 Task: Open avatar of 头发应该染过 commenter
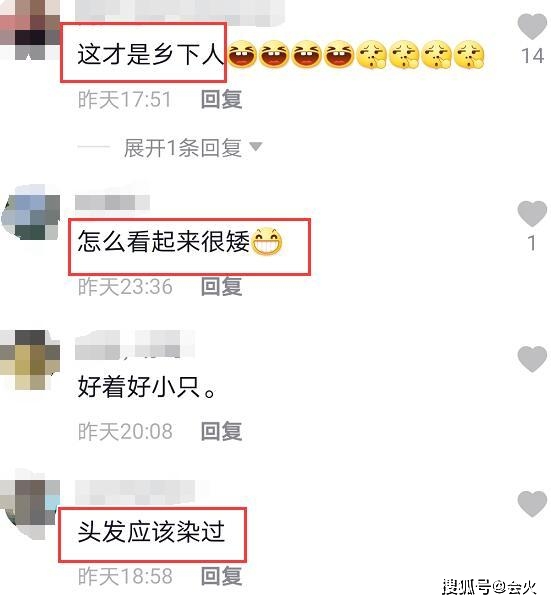[x=30, y=505]
